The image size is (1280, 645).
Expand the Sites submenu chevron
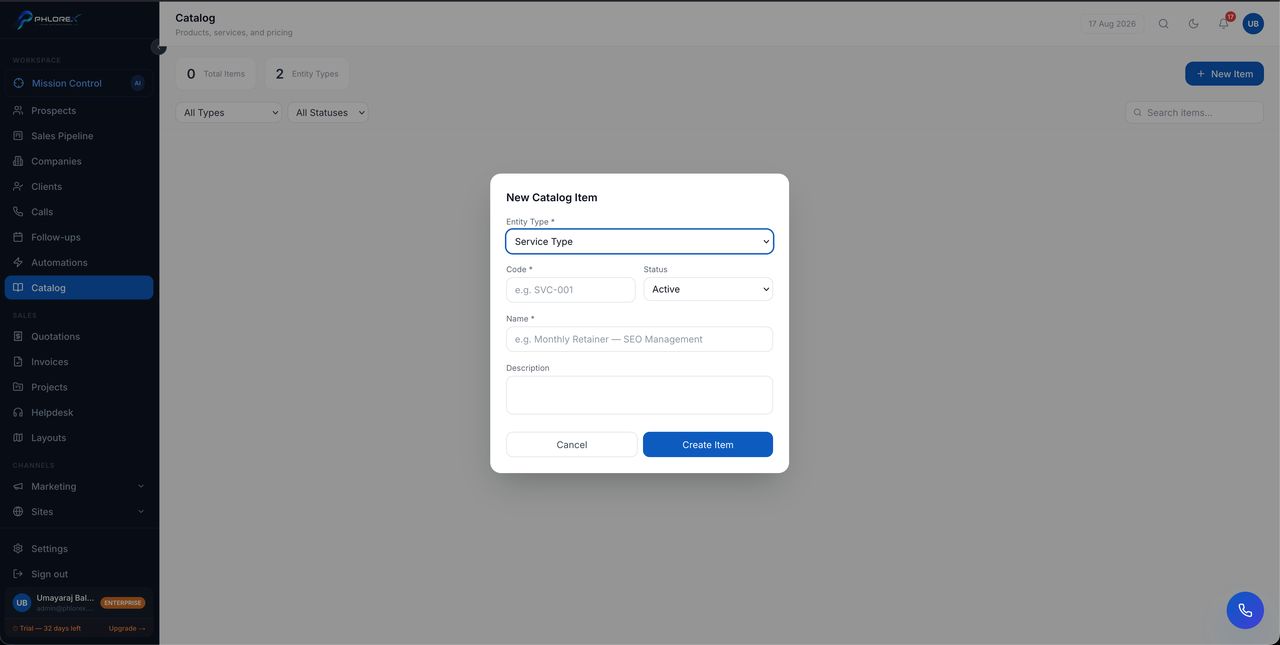point(140,511)
